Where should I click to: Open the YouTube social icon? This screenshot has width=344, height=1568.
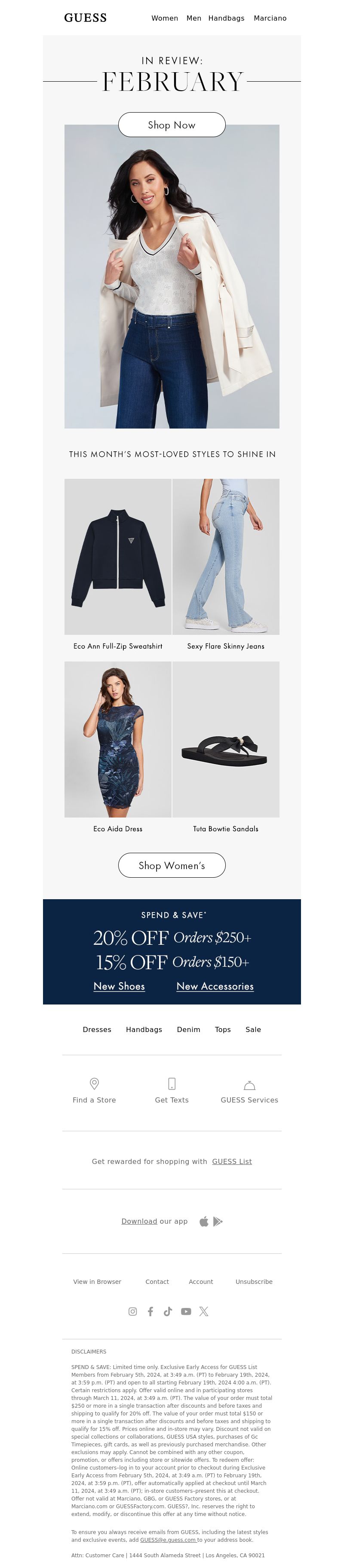(186, 1311)
